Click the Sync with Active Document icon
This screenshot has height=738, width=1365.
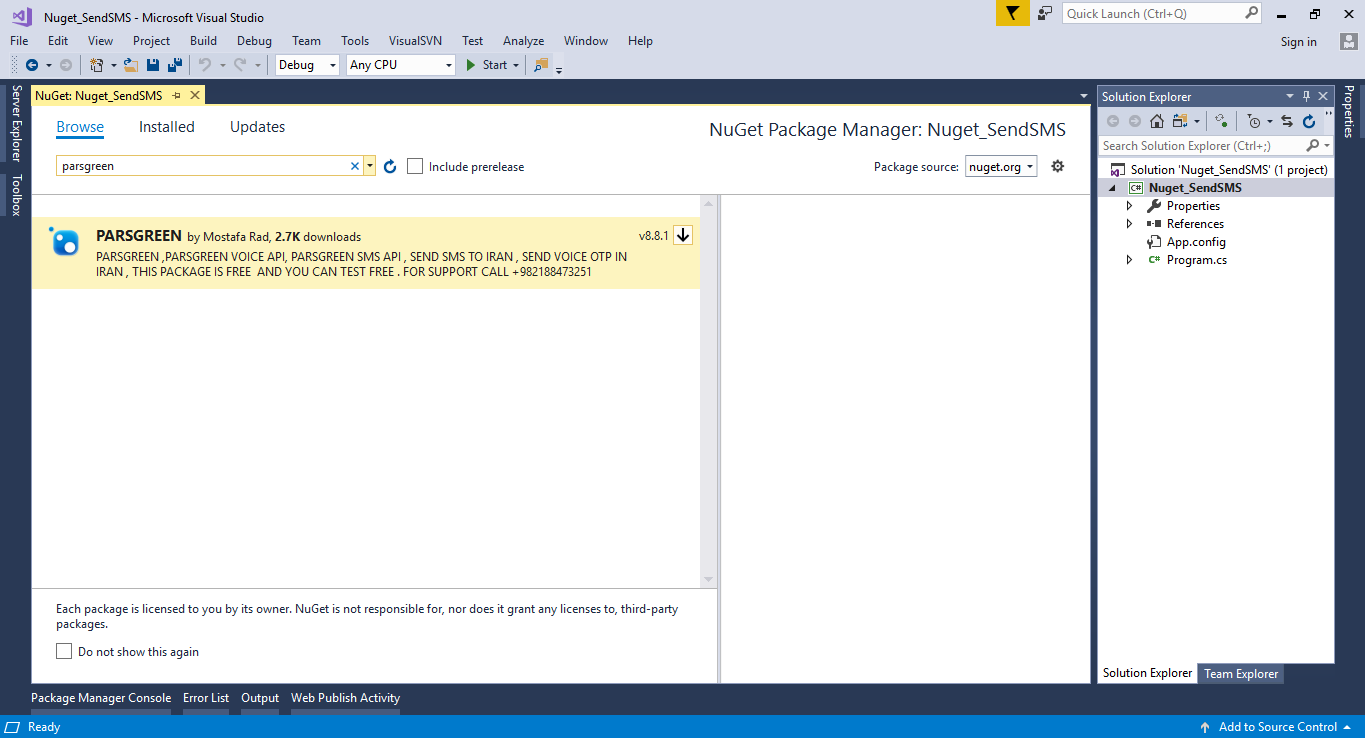[x=1288, y=121]
